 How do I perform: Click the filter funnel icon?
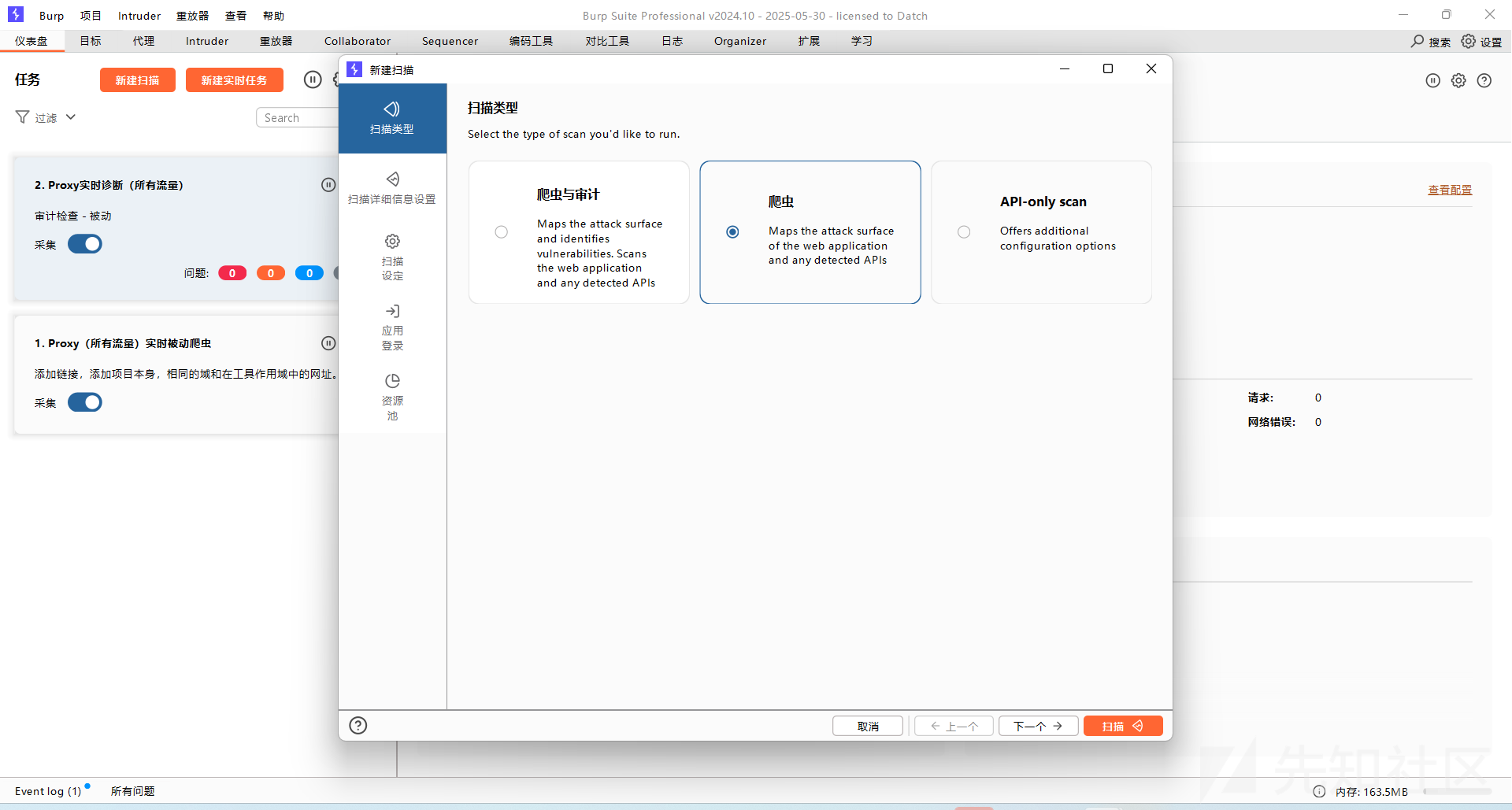[22, 117]
